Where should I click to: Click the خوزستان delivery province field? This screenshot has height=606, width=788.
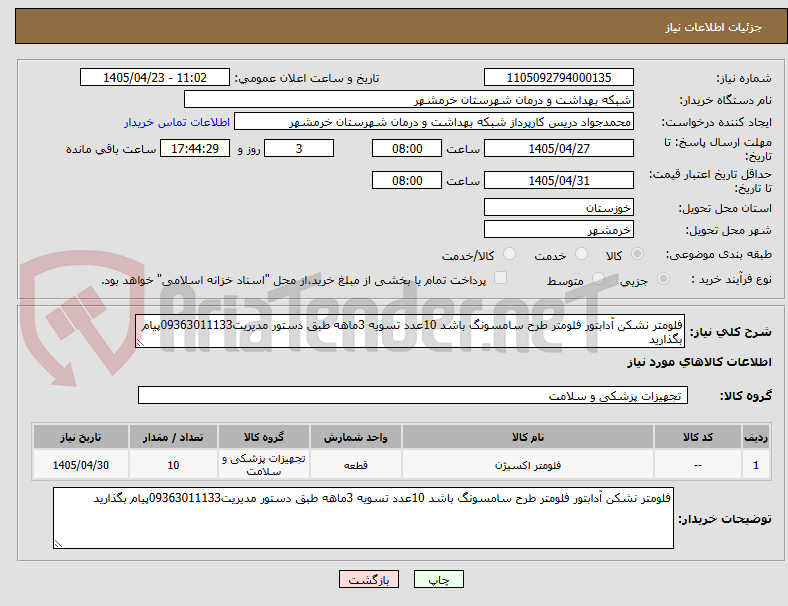558,207
